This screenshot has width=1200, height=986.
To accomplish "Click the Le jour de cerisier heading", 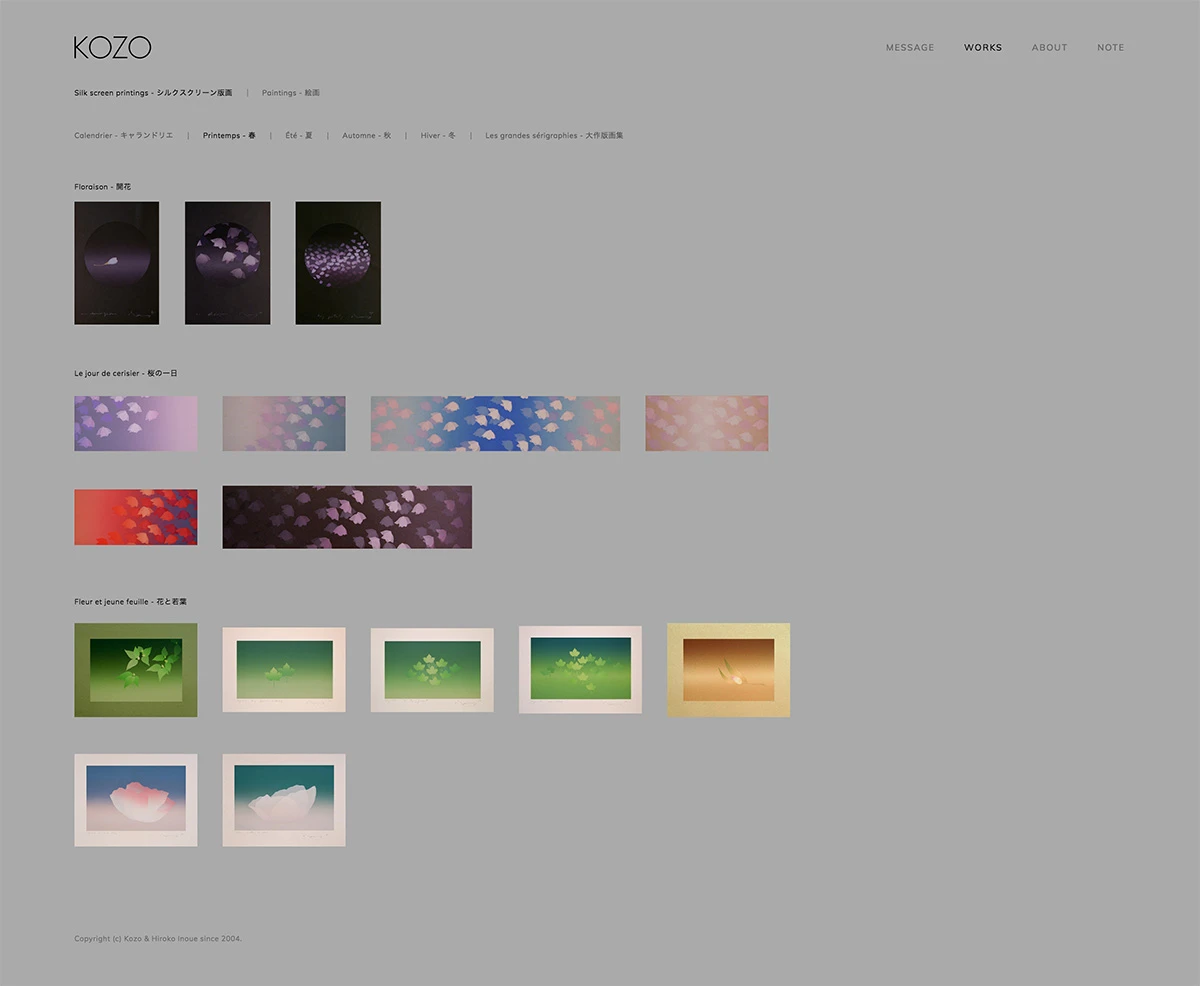I will click(x=126, y=373).
